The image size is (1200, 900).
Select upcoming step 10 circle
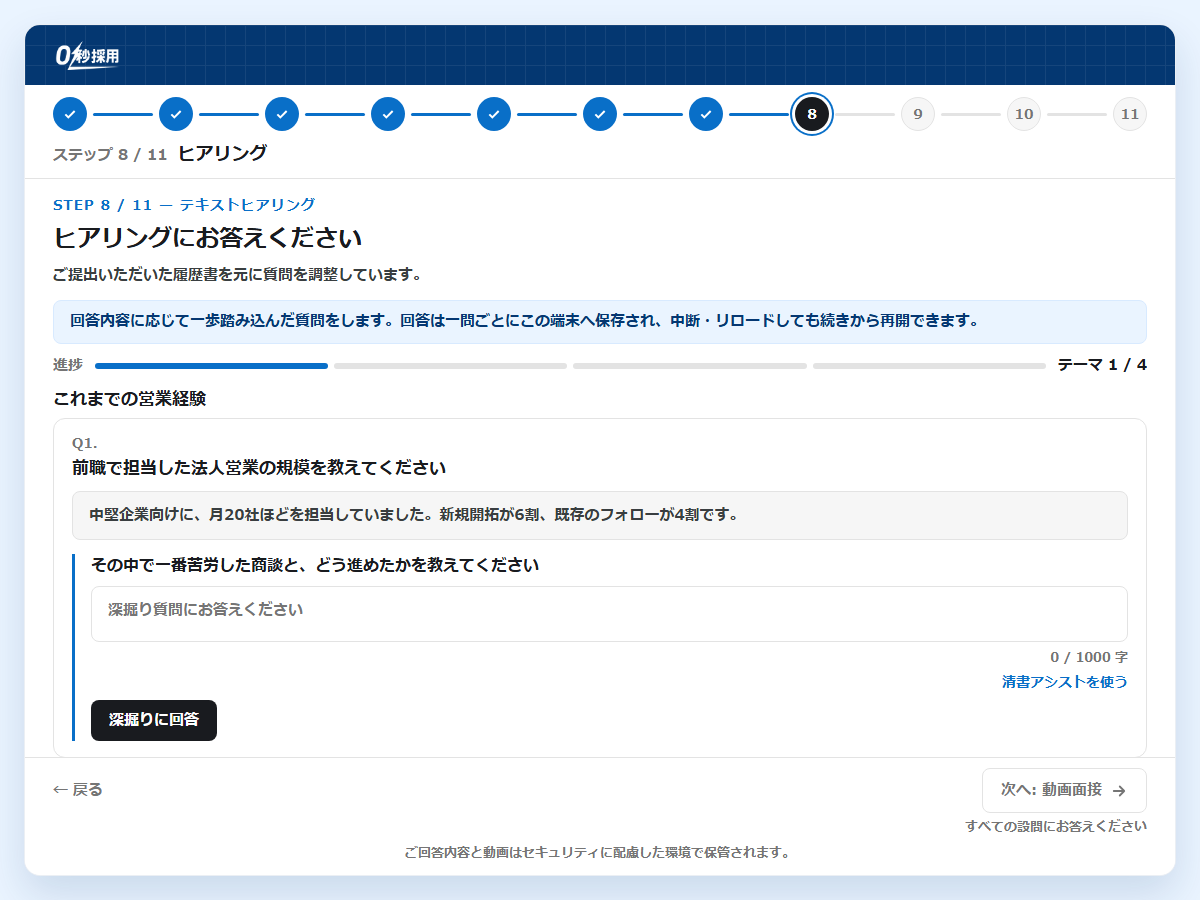[x=1024, y=114]
